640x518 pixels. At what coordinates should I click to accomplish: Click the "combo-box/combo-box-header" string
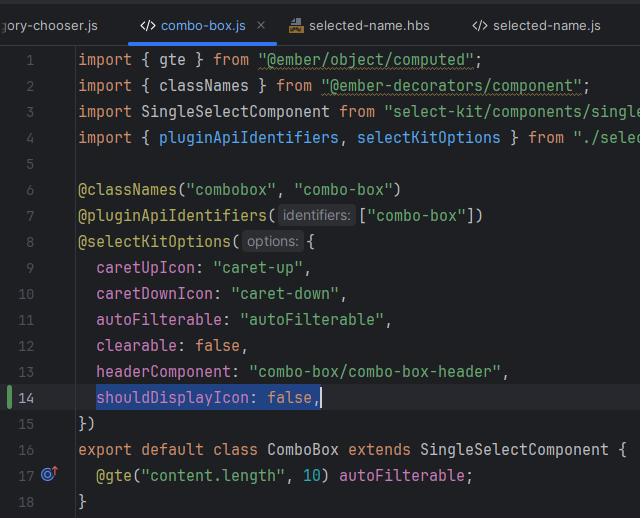pos(375,372)
